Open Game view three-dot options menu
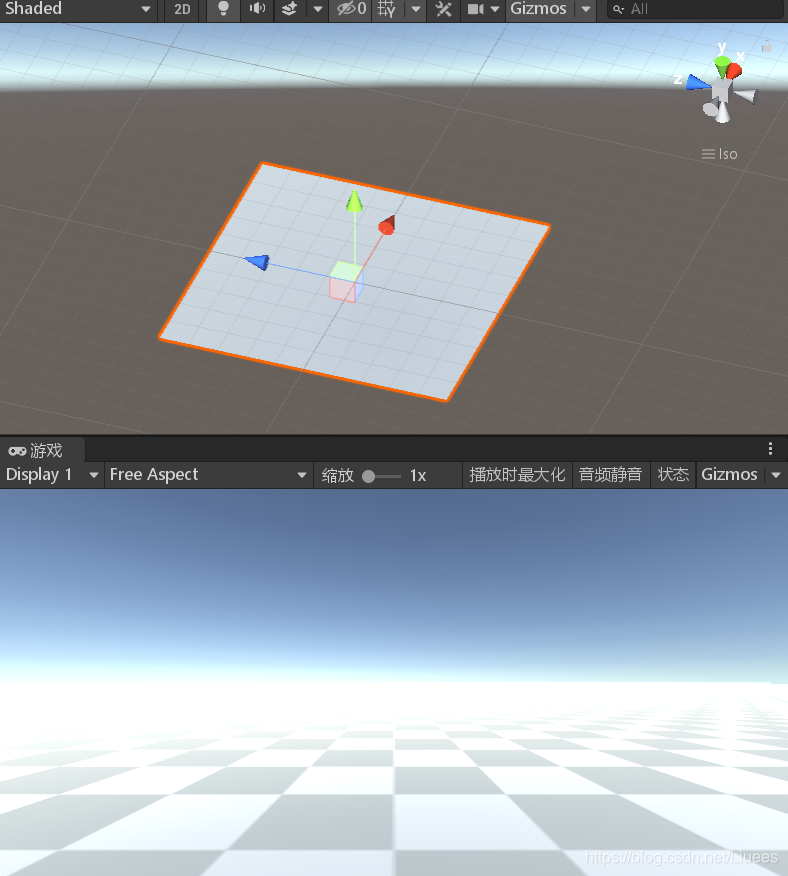This screenshot has width=788, height=876. coord(770,449)
